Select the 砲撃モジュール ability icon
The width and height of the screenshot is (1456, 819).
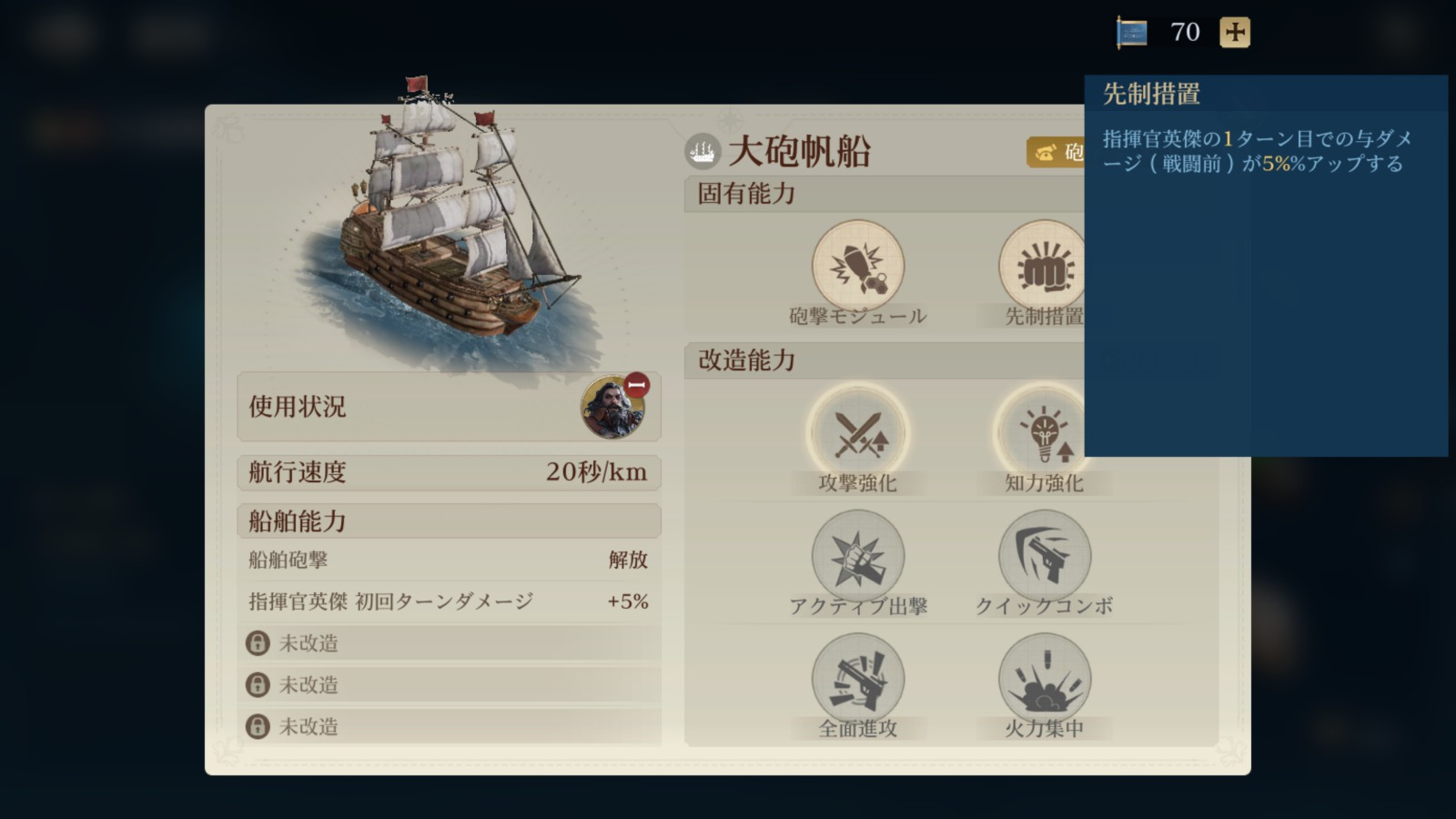(857, 266)
